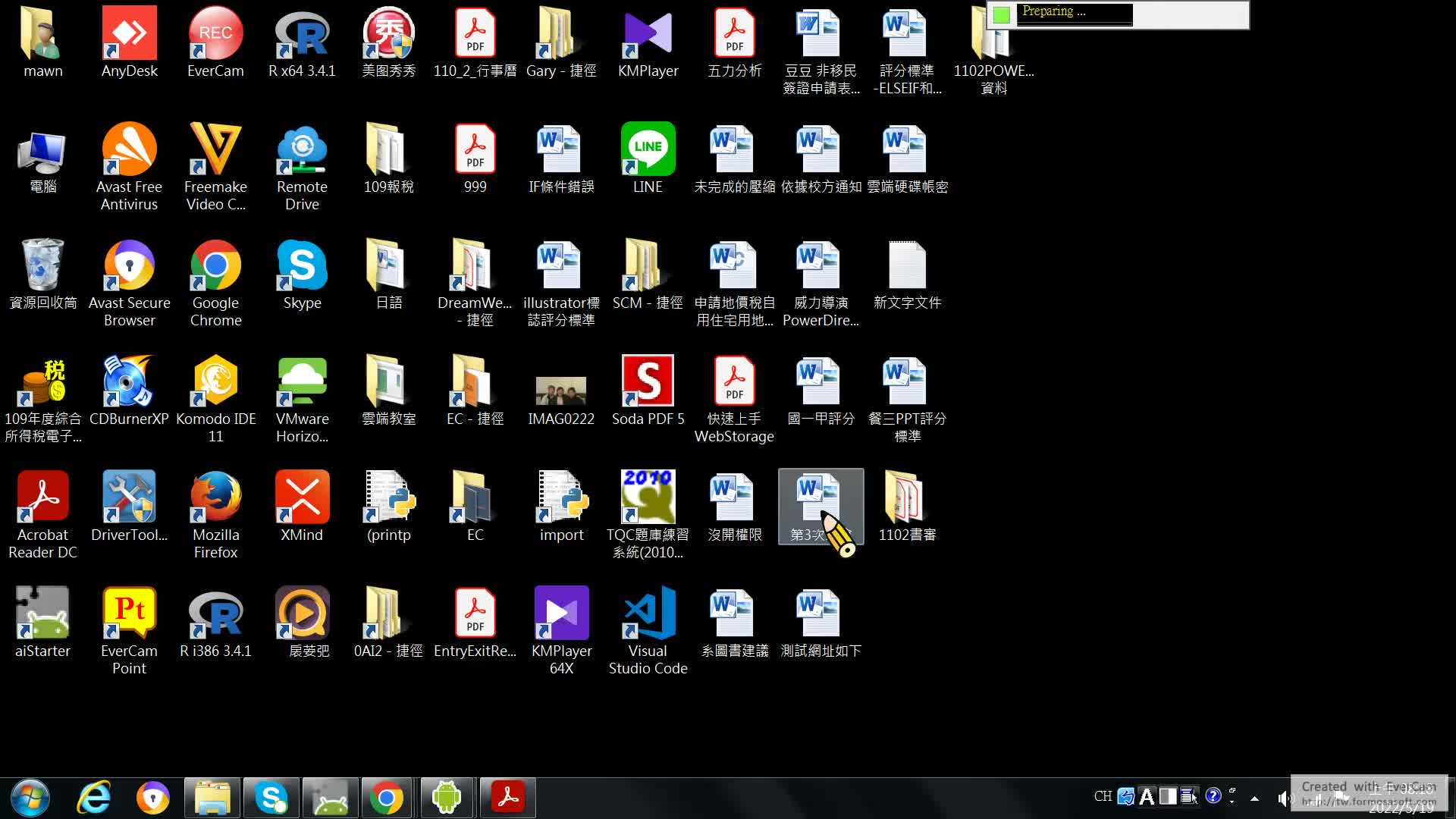1456x819 pixels.
Task: Open Visual Studio Code shortcut
Action: click(x=648, y=631)
